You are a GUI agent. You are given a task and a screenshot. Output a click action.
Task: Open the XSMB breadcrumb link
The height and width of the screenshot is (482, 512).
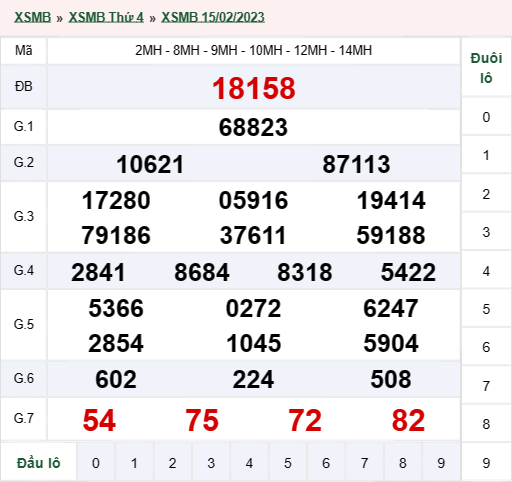pyautogui.click(x=32, y=17)
